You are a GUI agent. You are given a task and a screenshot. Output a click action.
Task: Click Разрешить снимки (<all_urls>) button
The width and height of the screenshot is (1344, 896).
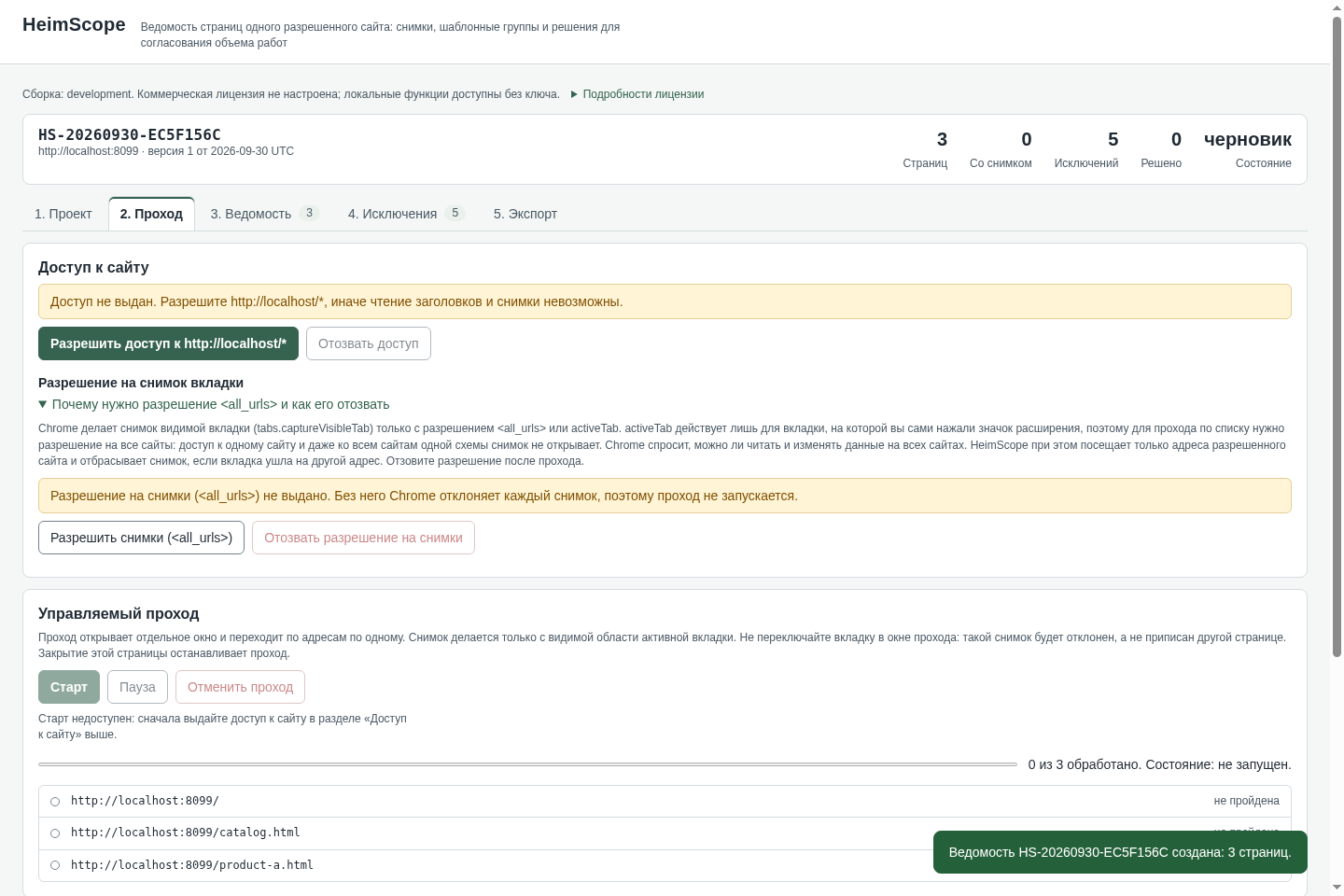coord(141,538)
